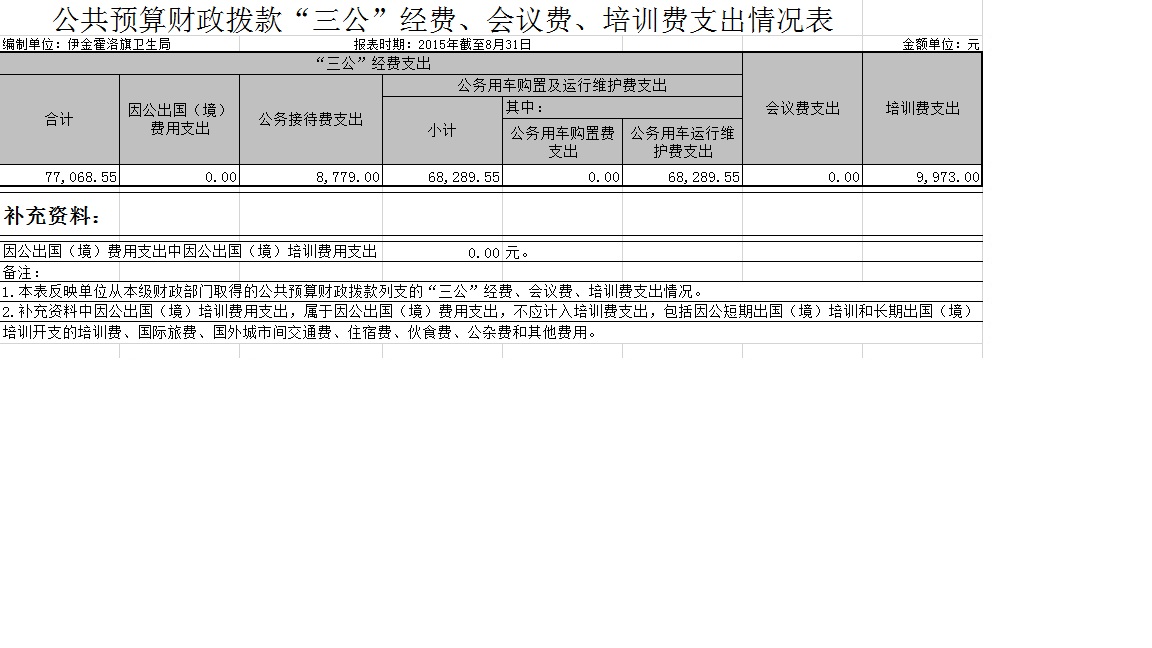Click the 合计 column header
This screenshot has height=648, width=1152.
(x=59, y=119)
